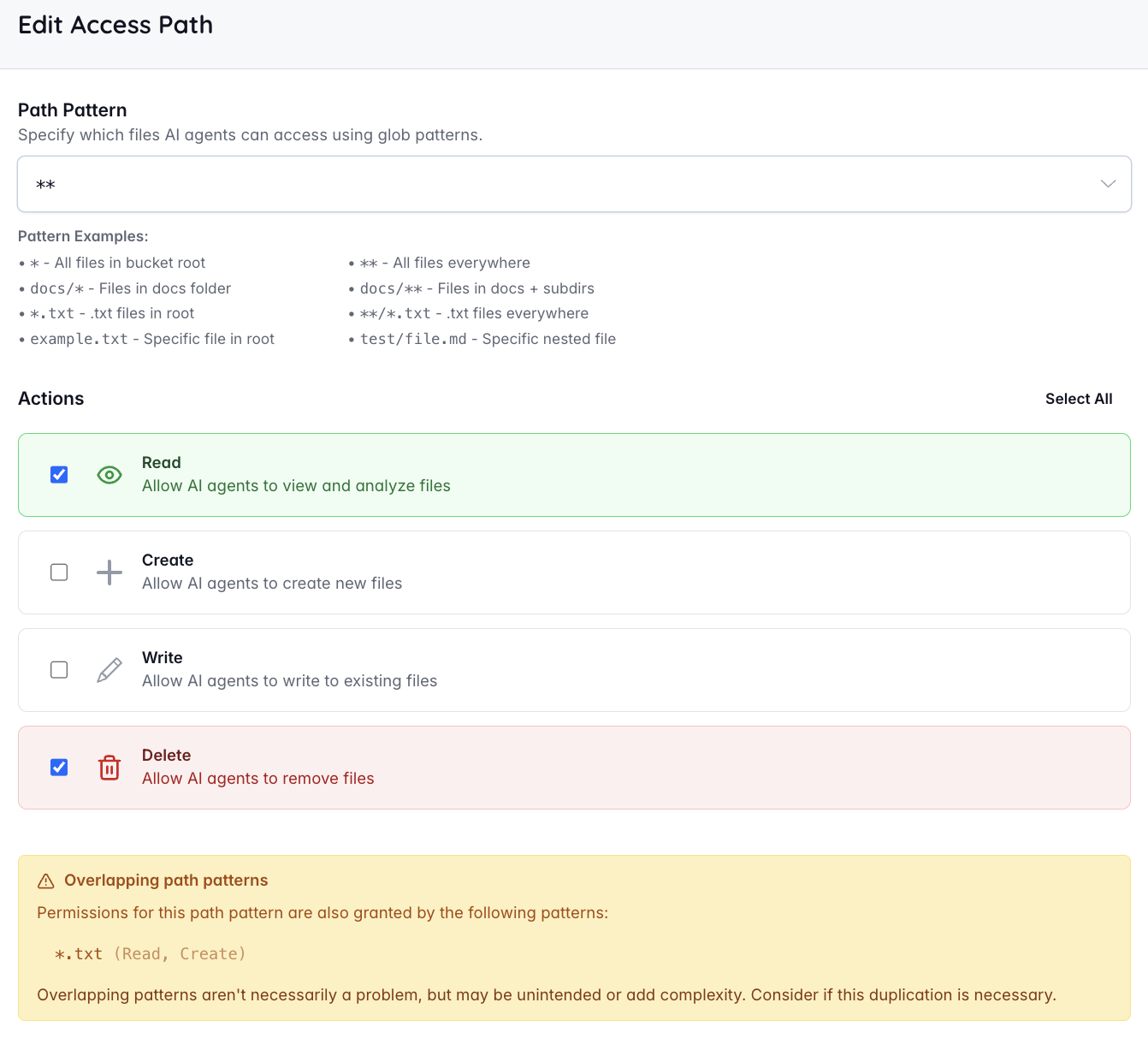Click the 'Overlapping path patterns' heading
The image size is (1148, 1044).
pyautogui.click(x=166, y=881)
